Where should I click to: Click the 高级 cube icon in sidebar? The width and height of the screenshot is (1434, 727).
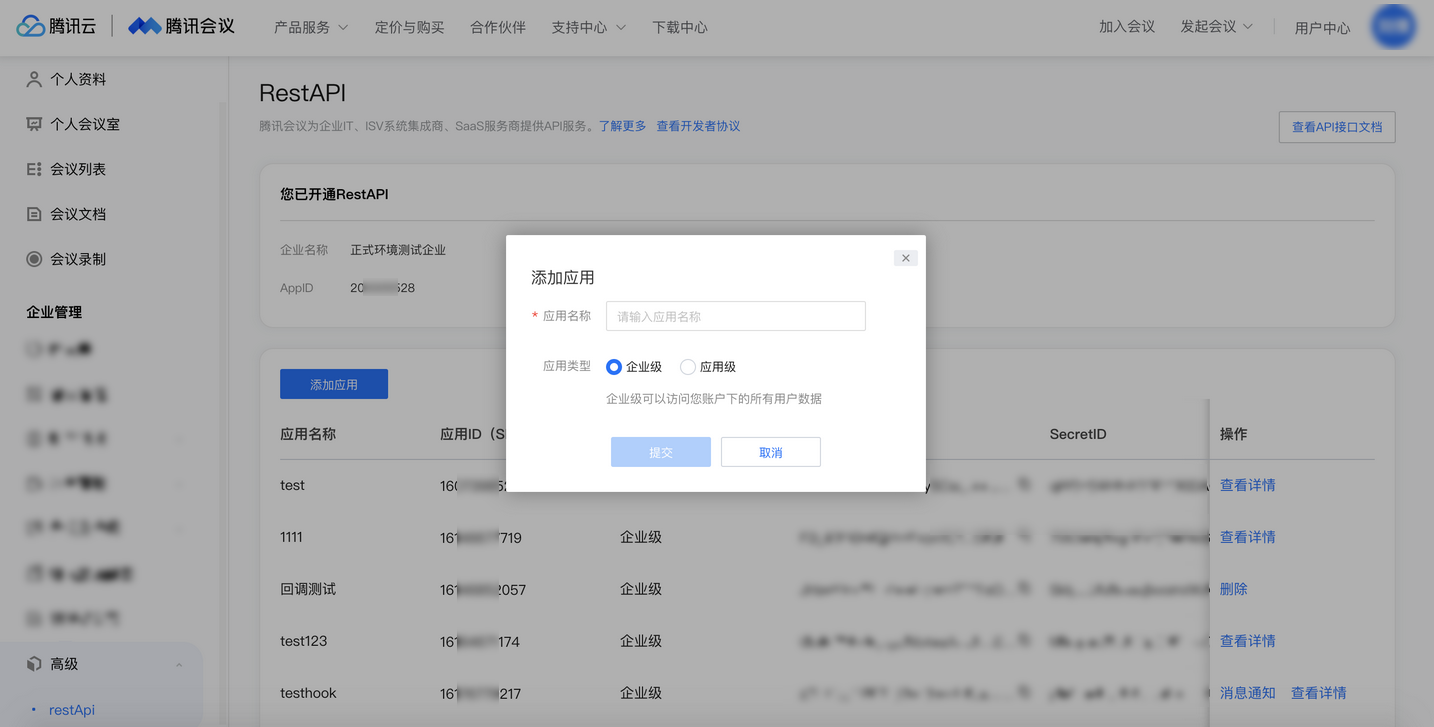coord(34,664)
